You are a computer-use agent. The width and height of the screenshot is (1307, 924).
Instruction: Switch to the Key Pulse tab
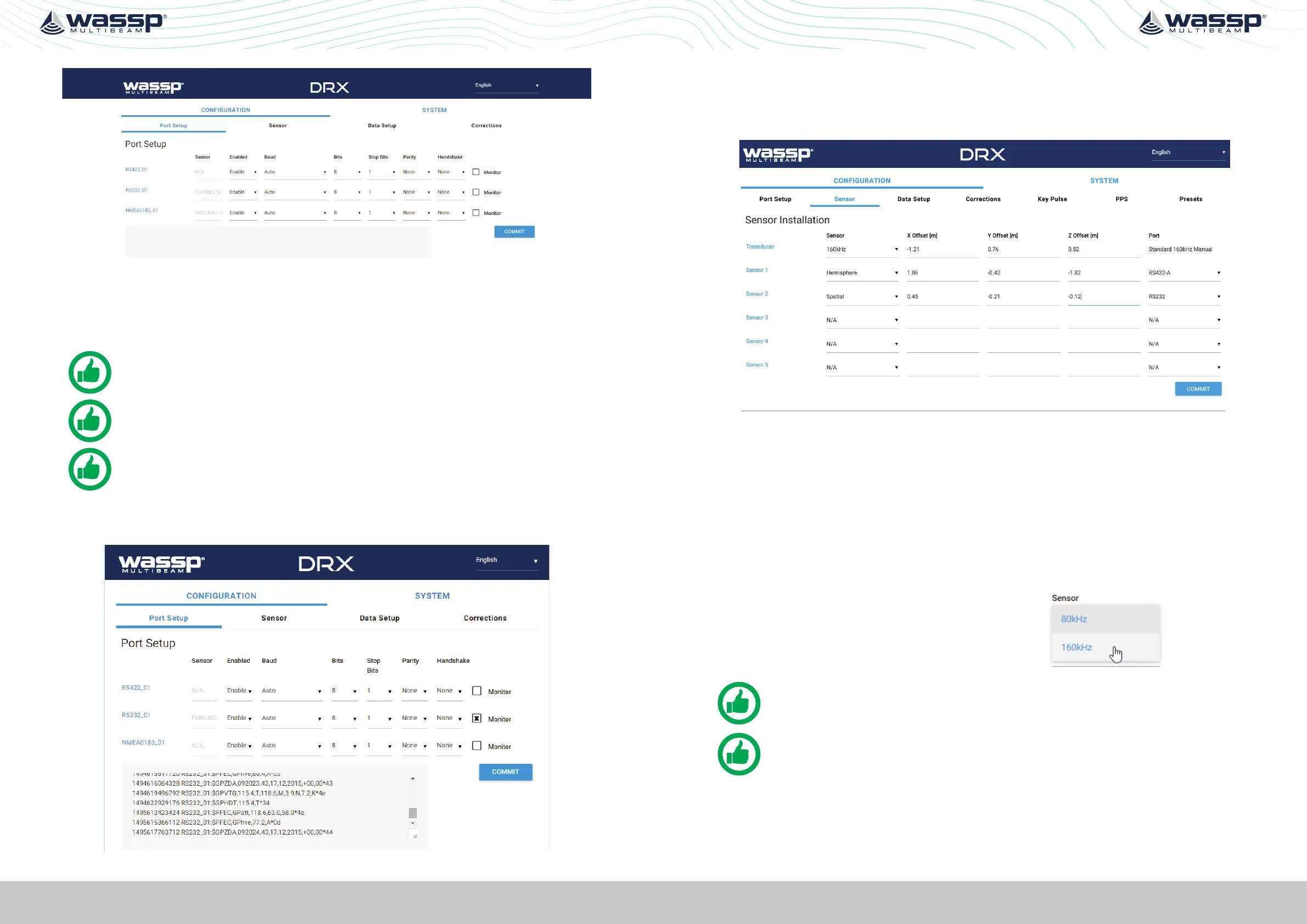pyautogui.click(x=1052, y=199)
